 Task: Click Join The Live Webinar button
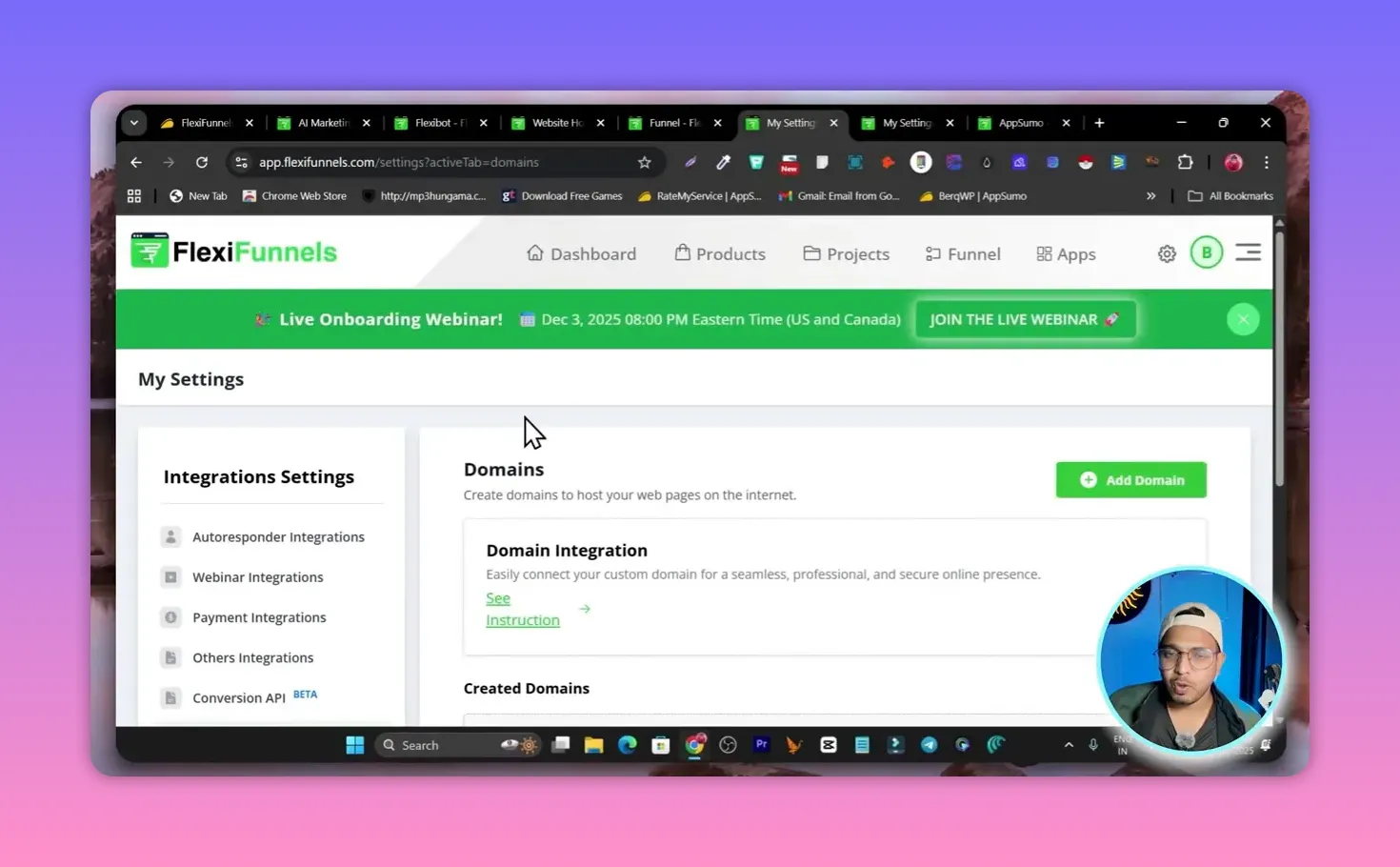pos(1026,319)
